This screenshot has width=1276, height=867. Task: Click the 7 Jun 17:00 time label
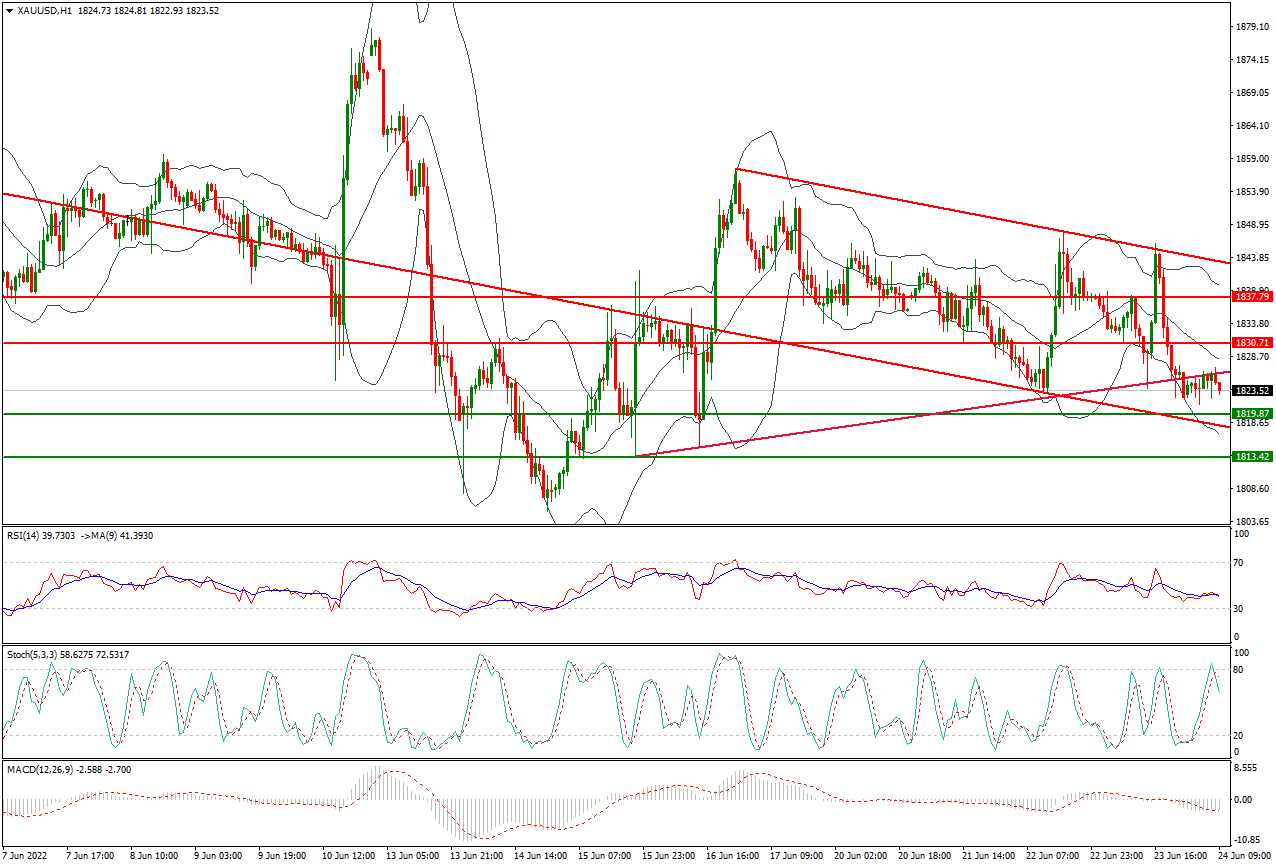tap(92, 857)
